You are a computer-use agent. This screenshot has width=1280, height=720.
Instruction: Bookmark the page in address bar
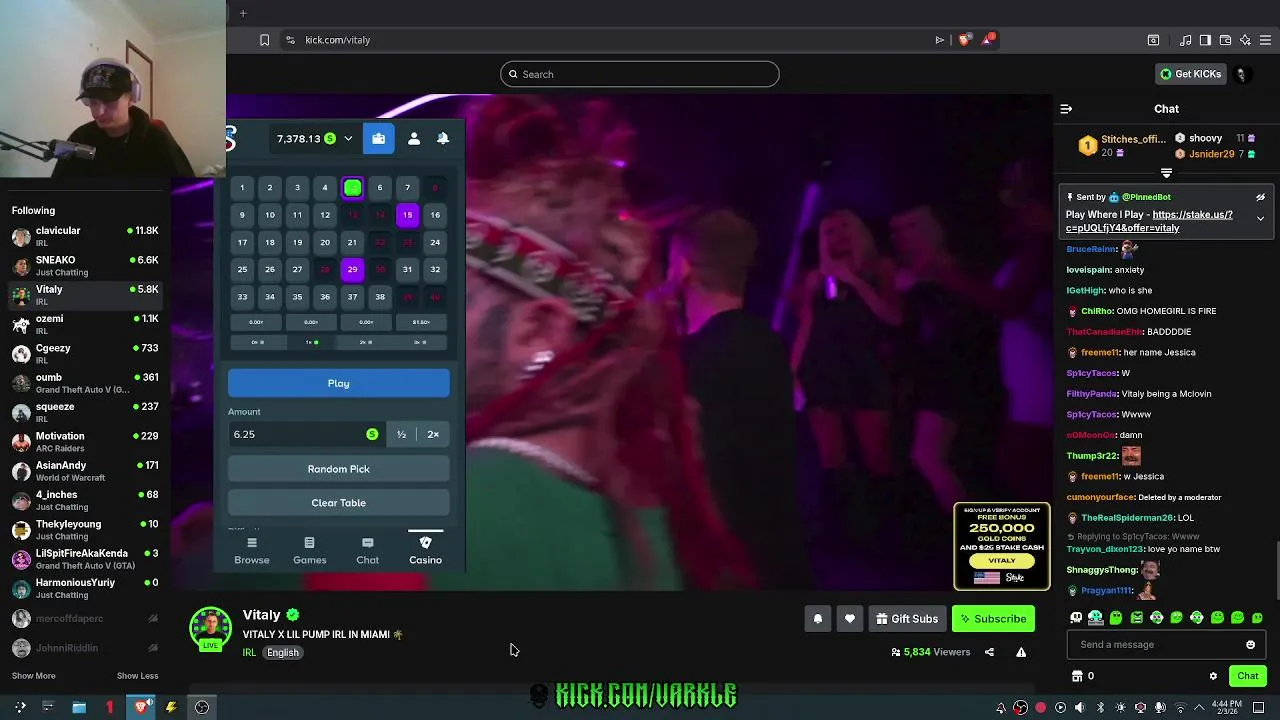264,40
